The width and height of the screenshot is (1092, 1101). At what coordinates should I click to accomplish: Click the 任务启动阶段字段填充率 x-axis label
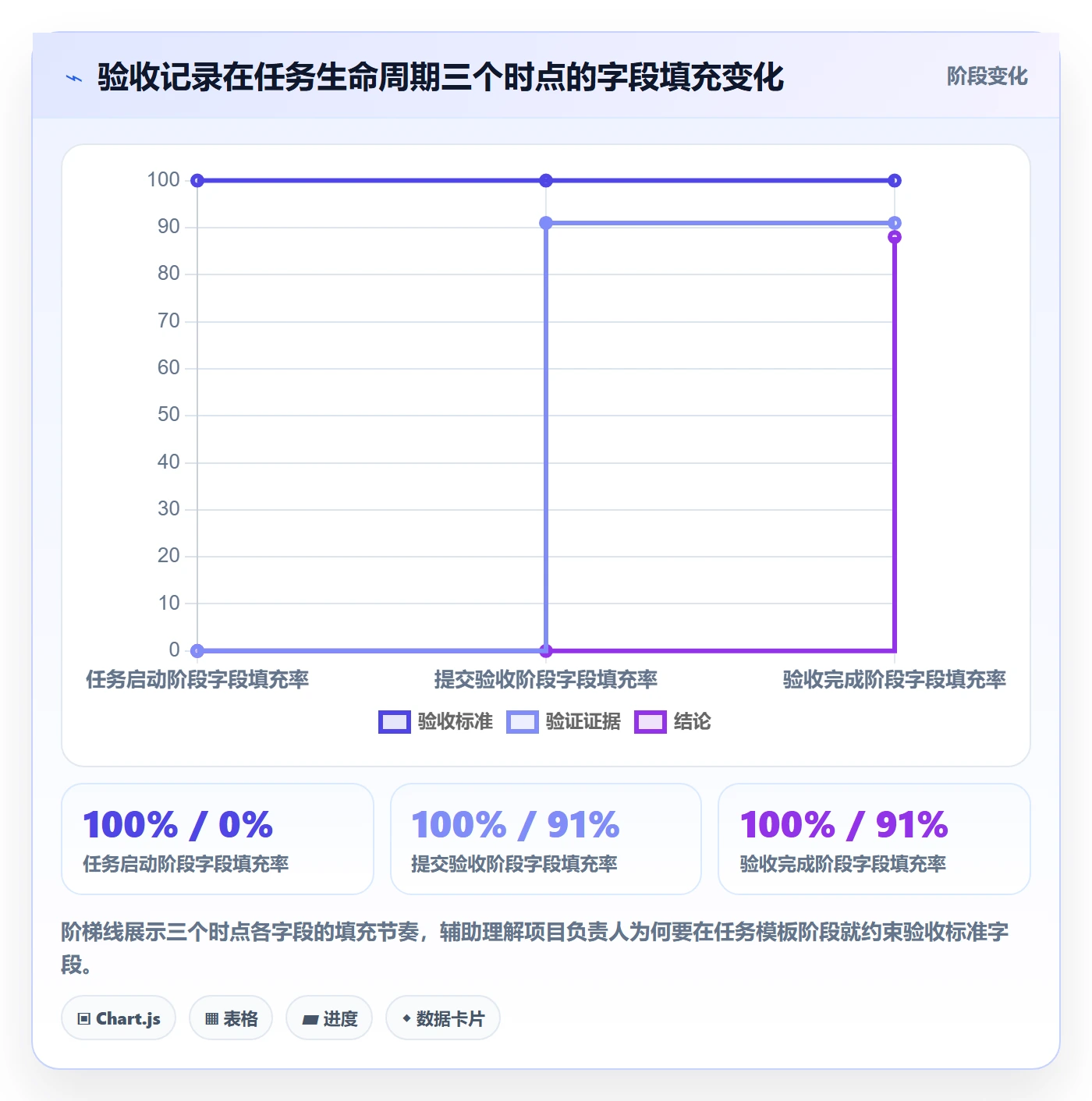click(197, 680)
